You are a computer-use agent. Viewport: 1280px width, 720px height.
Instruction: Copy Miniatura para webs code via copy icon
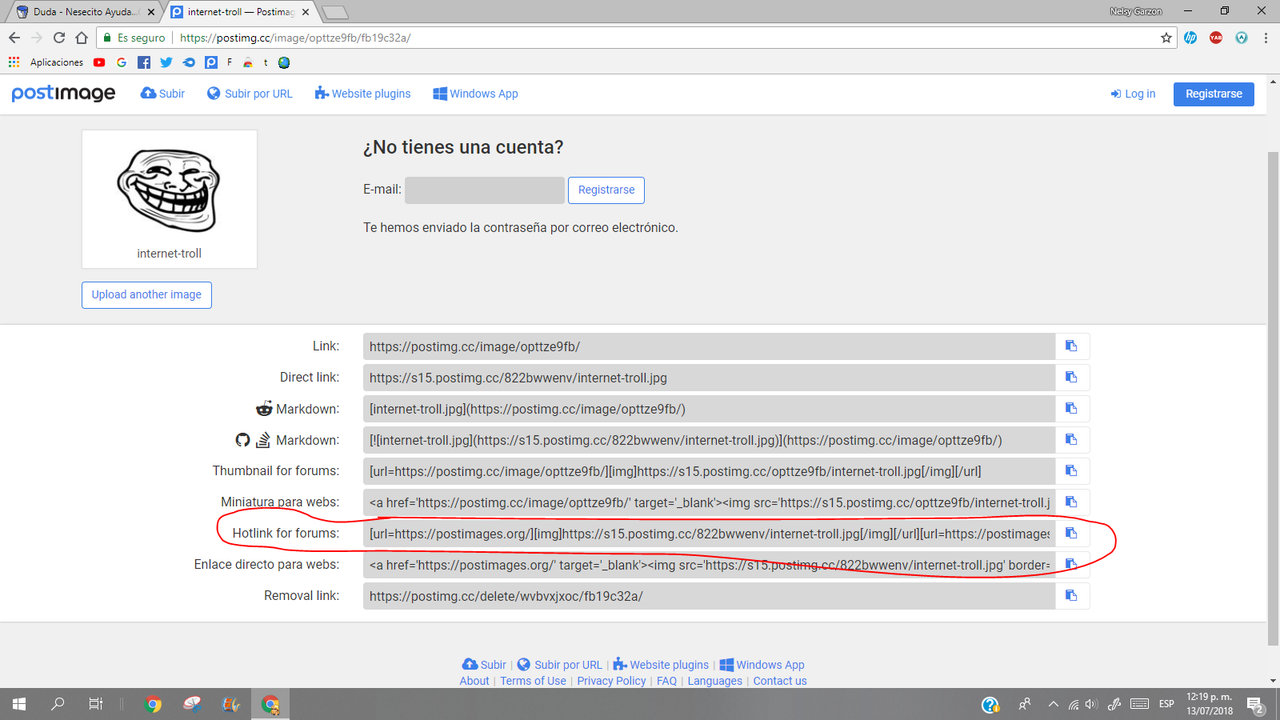click(x=1072, y=501)
